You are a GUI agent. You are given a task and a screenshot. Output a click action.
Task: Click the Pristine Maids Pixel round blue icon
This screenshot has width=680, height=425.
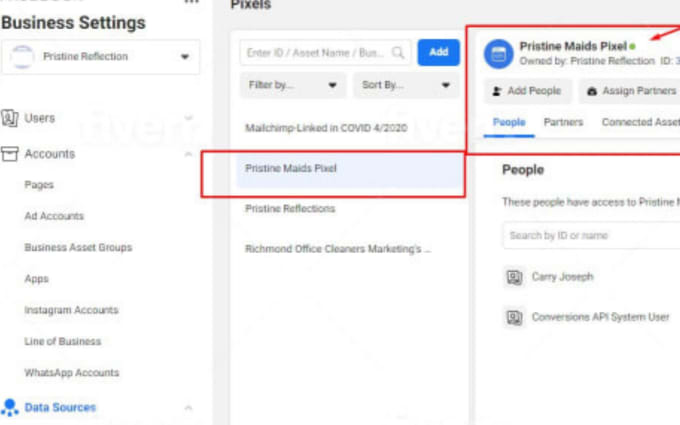[499, 54]
